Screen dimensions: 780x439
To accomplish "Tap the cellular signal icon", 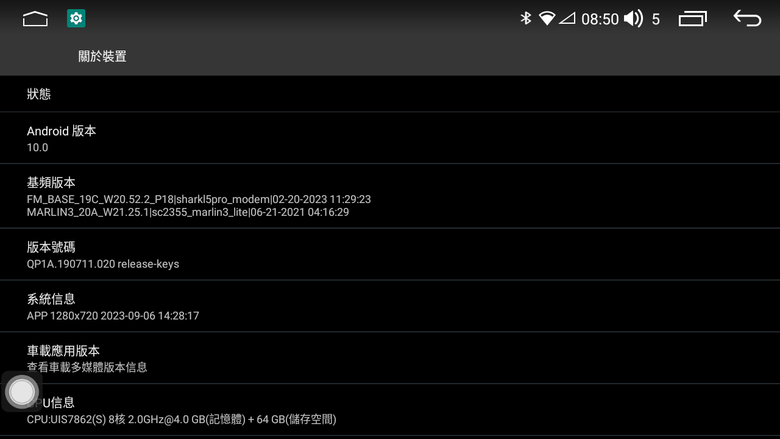I will pos(567,18).
